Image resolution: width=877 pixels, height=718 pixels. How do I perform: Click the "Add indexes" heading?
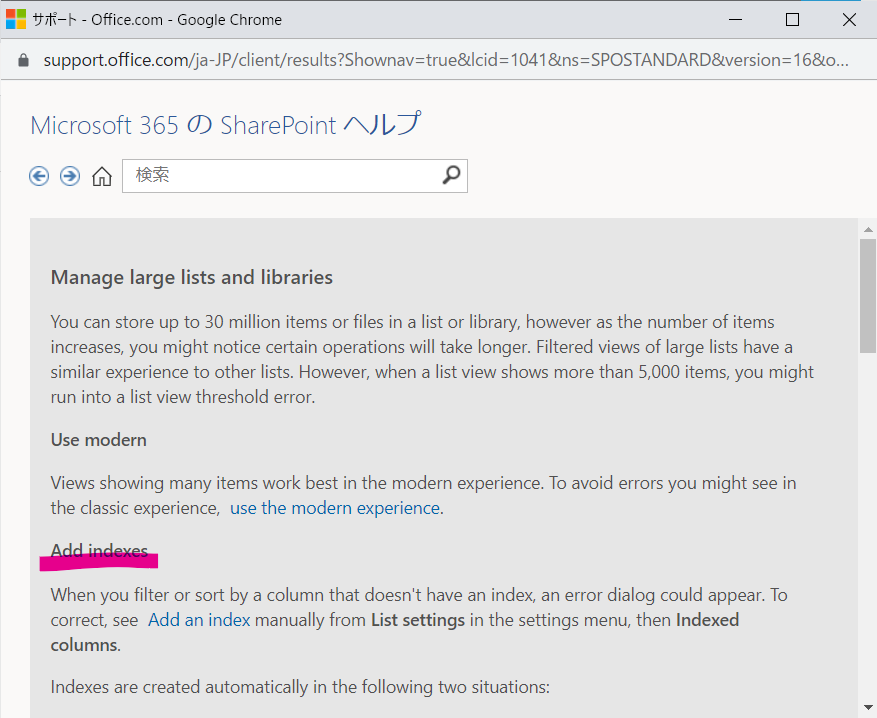(99, 551)
